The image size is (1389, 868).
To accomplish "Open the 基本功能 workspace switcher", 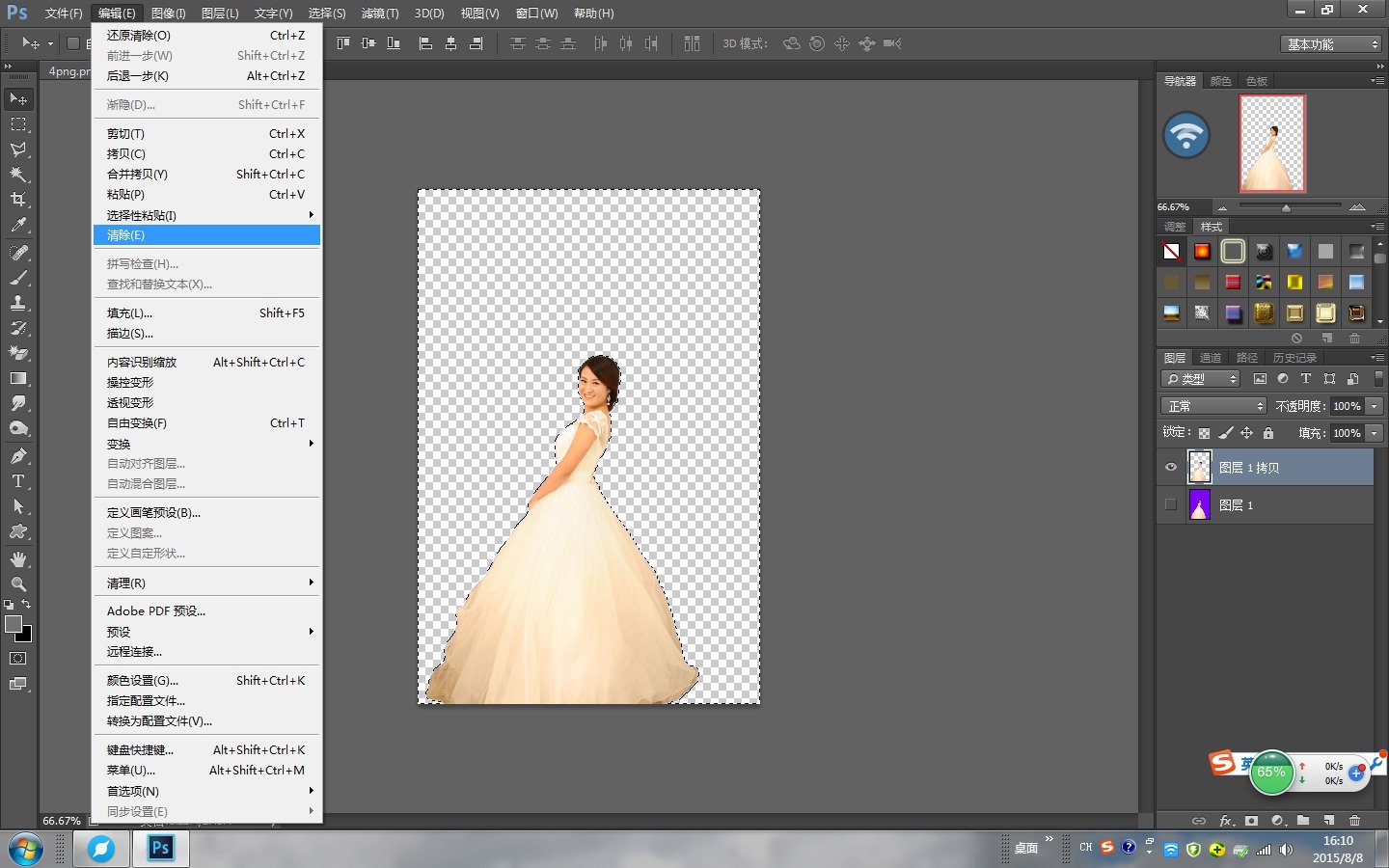I will click(1330, 43).
